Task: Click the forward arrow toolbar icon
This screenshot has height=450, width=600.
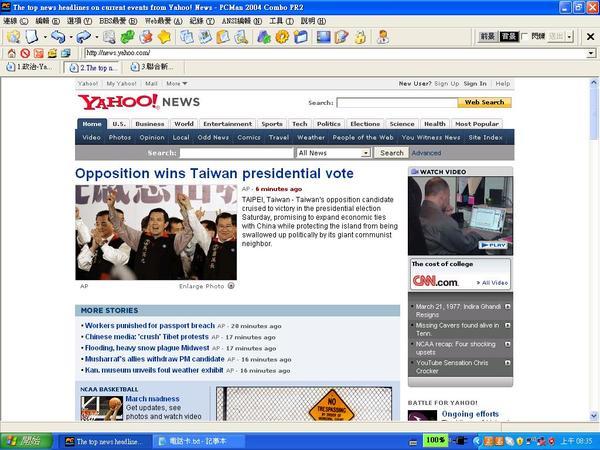Action: tap(83, 37)
